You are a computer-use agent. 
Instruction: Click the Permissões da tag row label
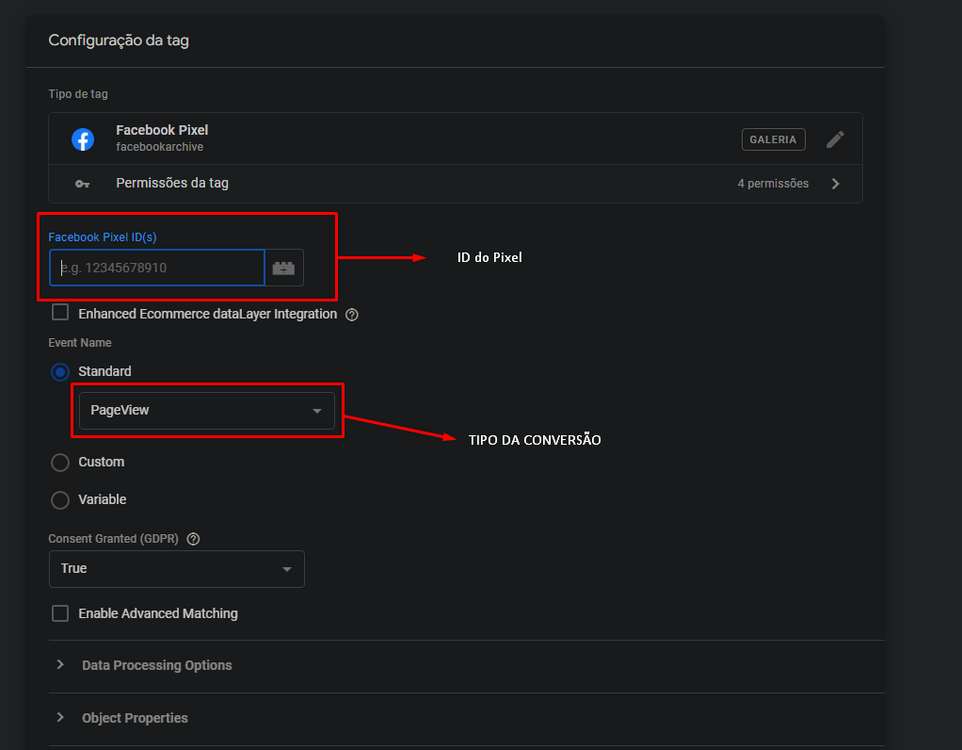click(172, 183)
